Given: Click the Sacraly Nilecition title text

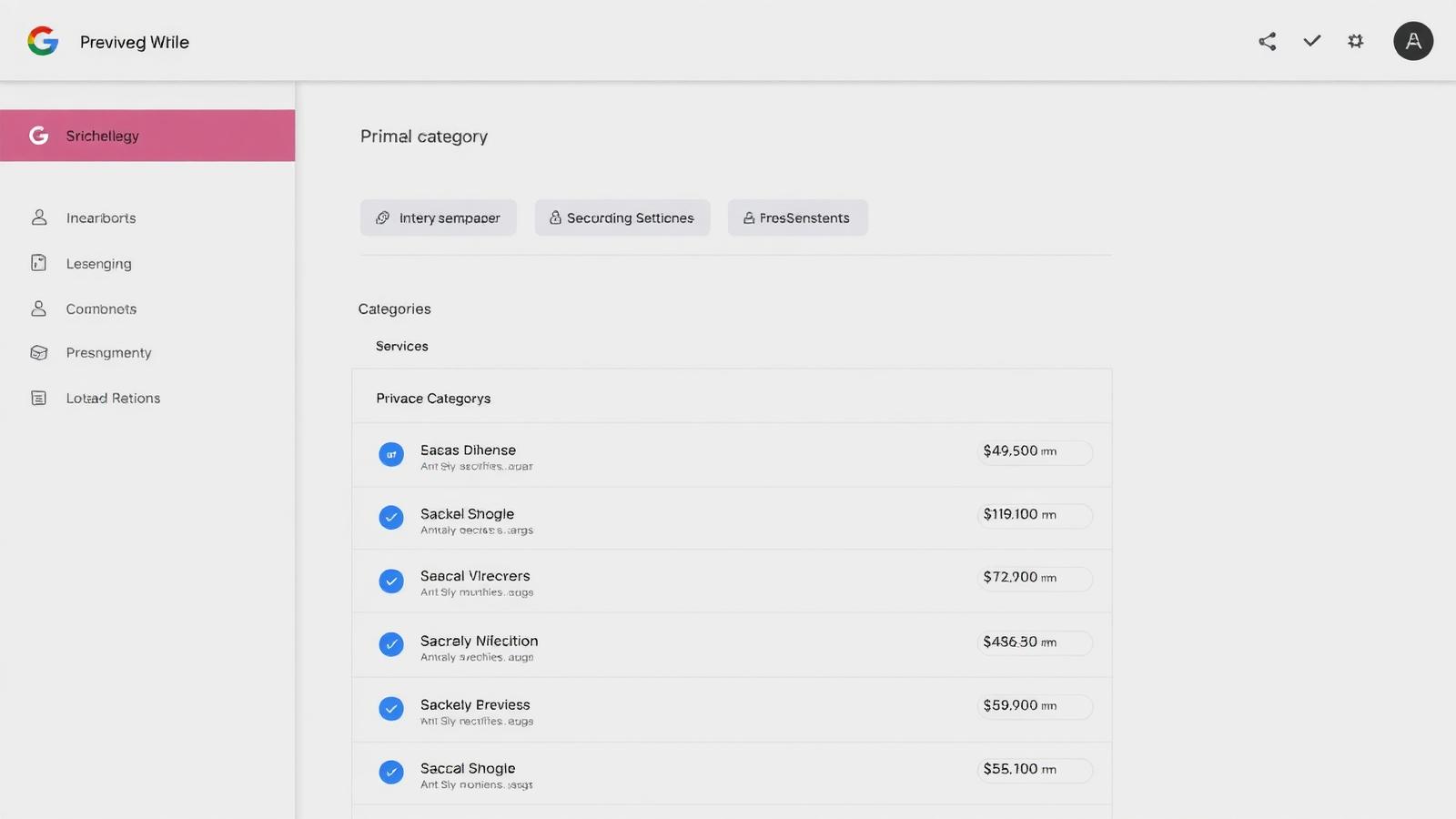Looking at the screenshot, I should click(479, 641).
